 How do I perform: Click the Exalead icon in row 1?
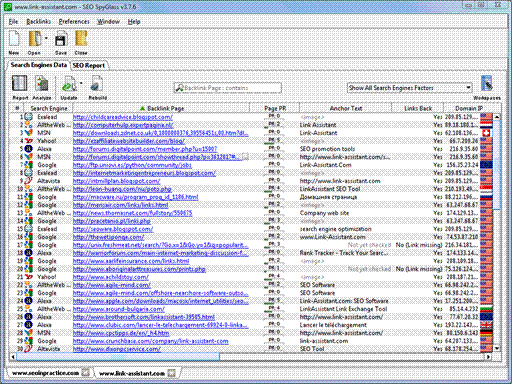[29, 117]
